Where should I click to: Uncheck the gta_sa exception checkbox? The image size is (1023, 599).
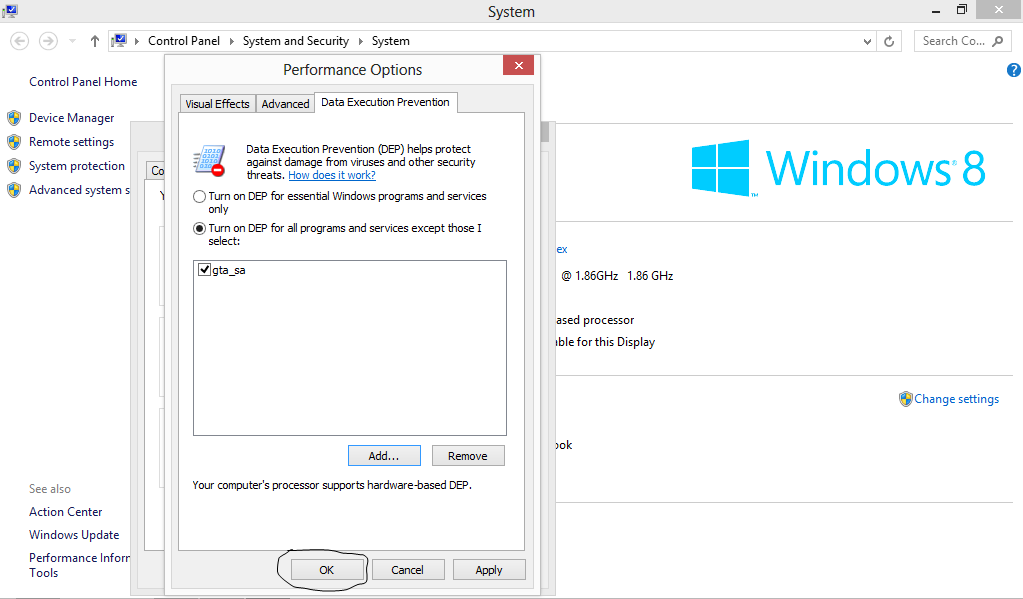click(x=204, y=269)
